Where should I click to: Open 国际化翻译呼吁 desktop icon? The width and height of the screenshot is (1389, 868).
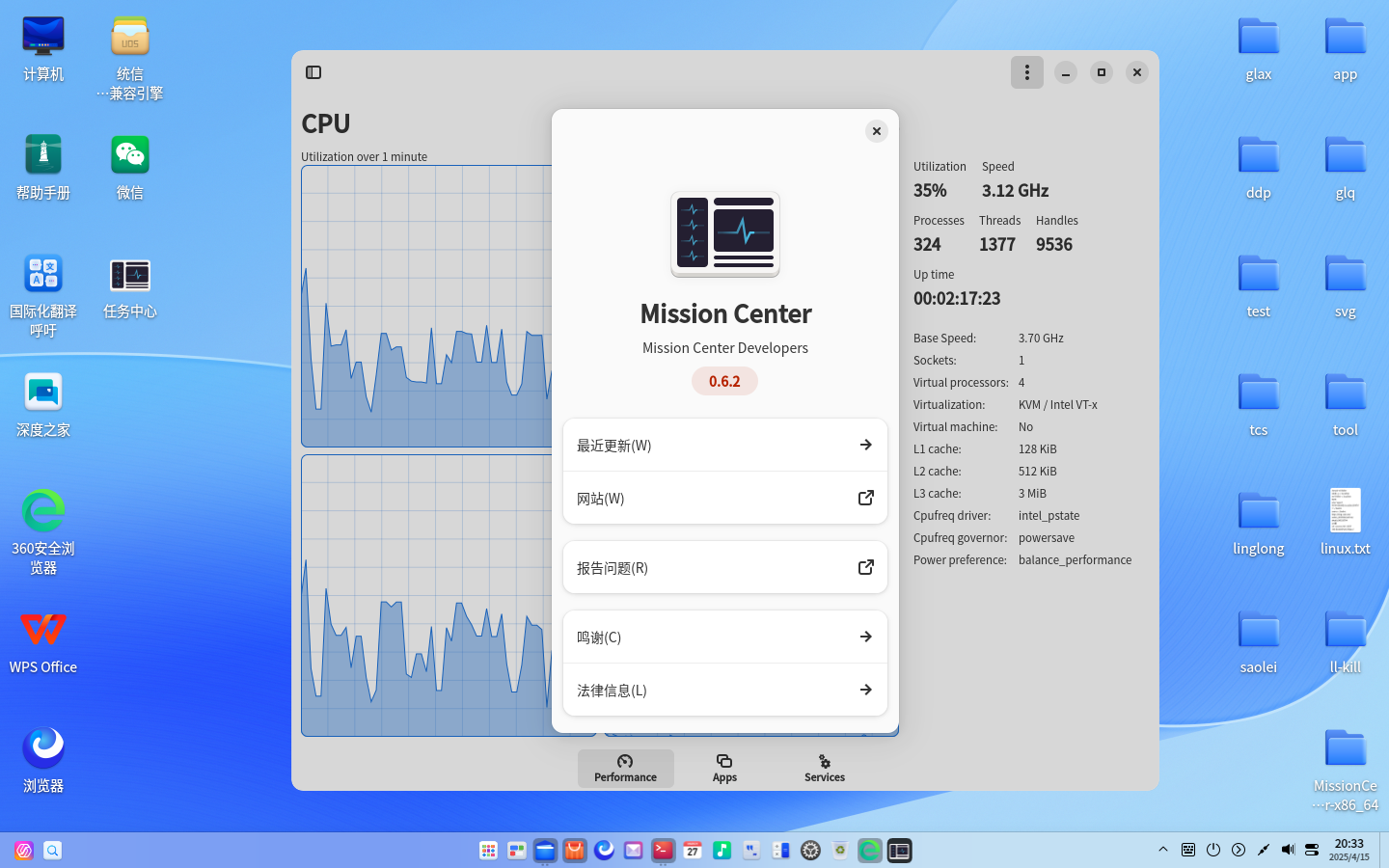tap(43, 295)
